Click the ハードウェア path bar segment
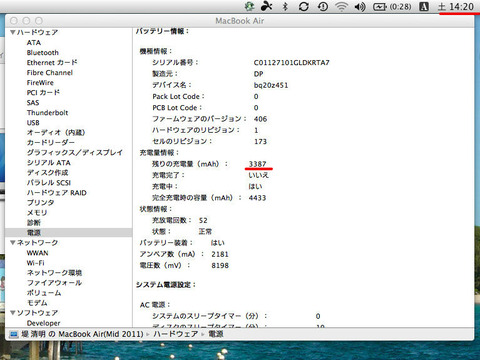 pyautogui.click(x=176, y=334)
